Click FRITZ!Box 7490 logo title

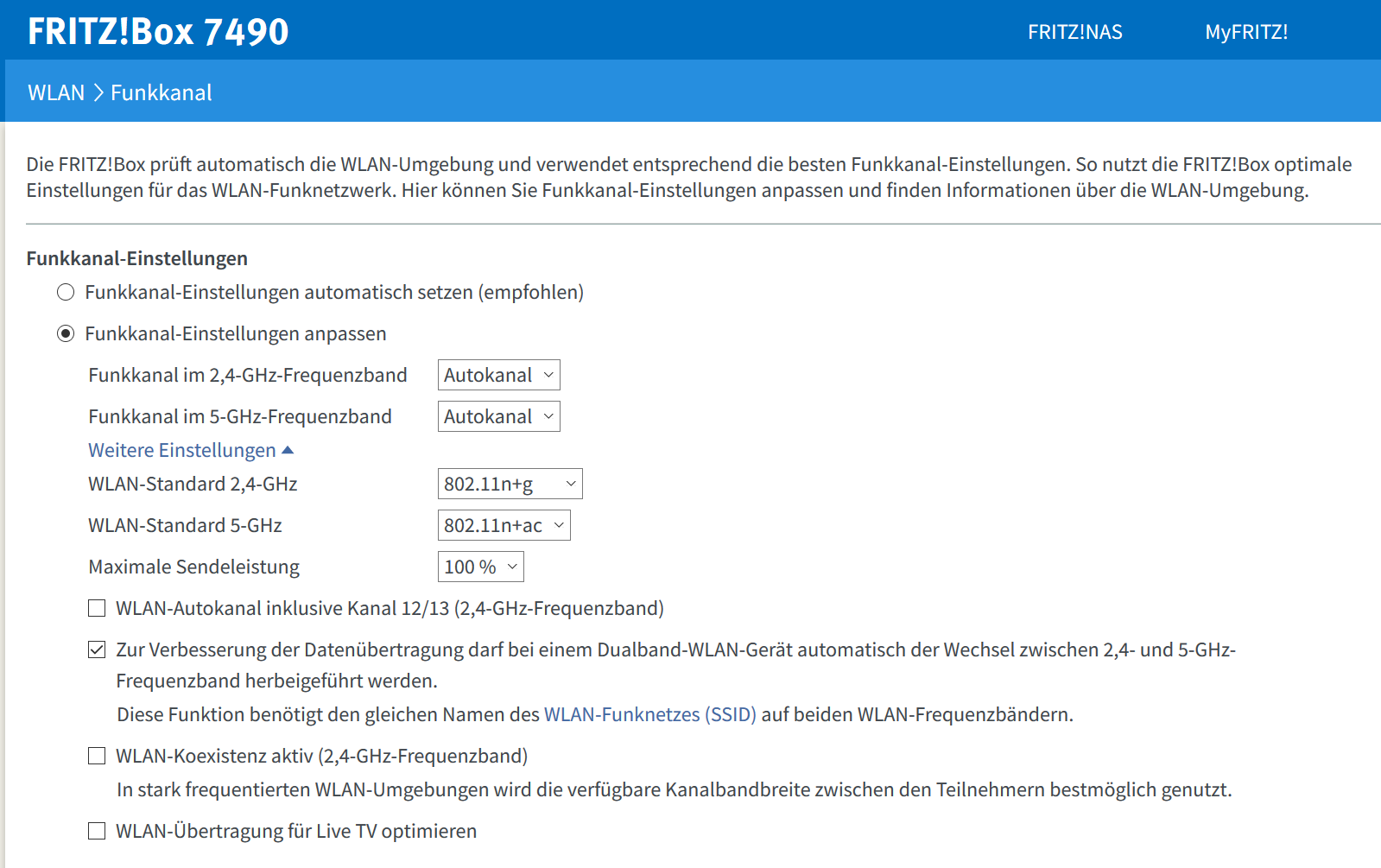(x=158, y=32)
